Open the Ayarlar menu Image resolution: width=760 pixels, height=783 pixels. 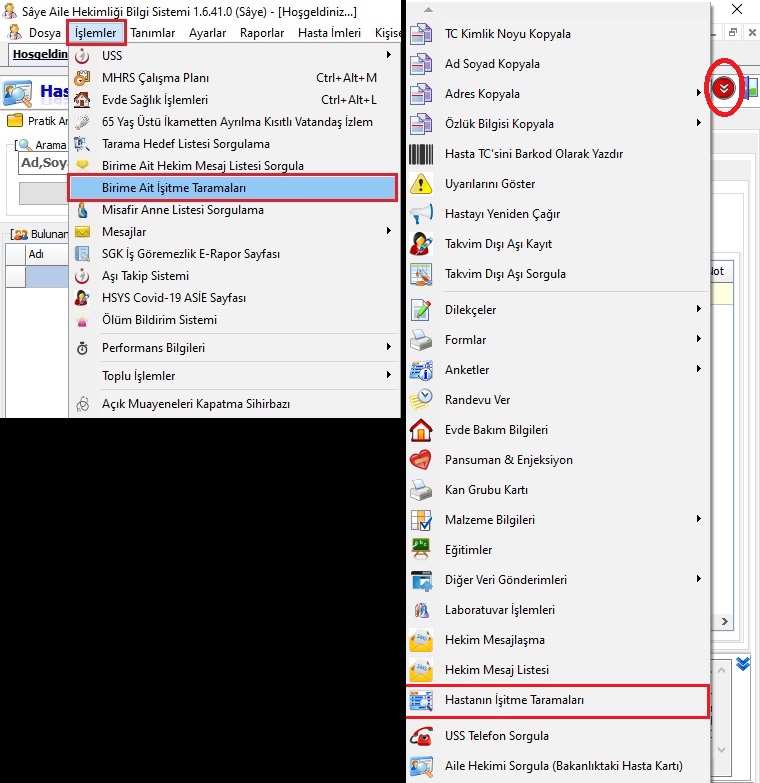tap(207, 33)
